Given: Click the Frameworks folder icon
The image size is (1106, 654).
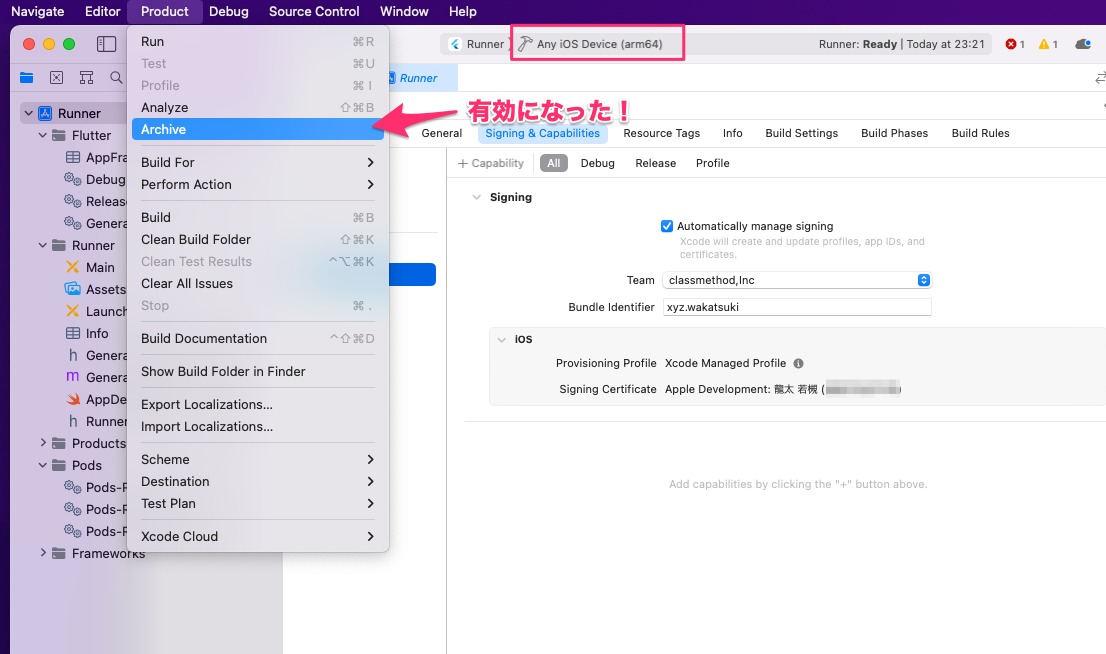Looking at the screenshot, I should pyautogui.click(x=59, y=553).
